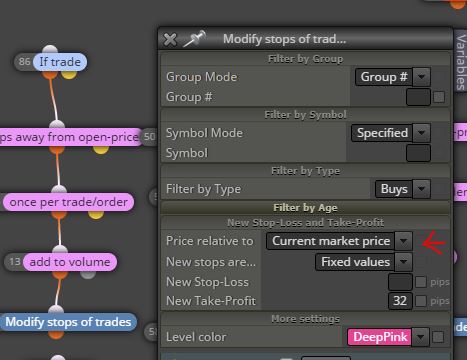Click the orange output connector under If trade

tap(50, 74)
